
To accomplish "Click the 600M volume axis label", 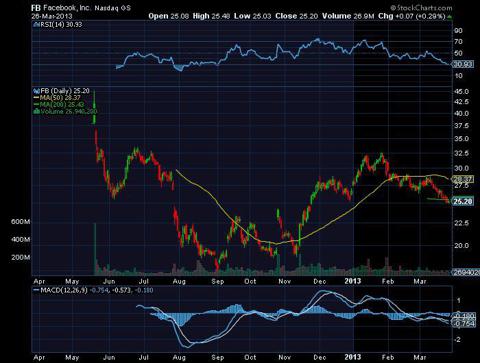I will (20, 222).
